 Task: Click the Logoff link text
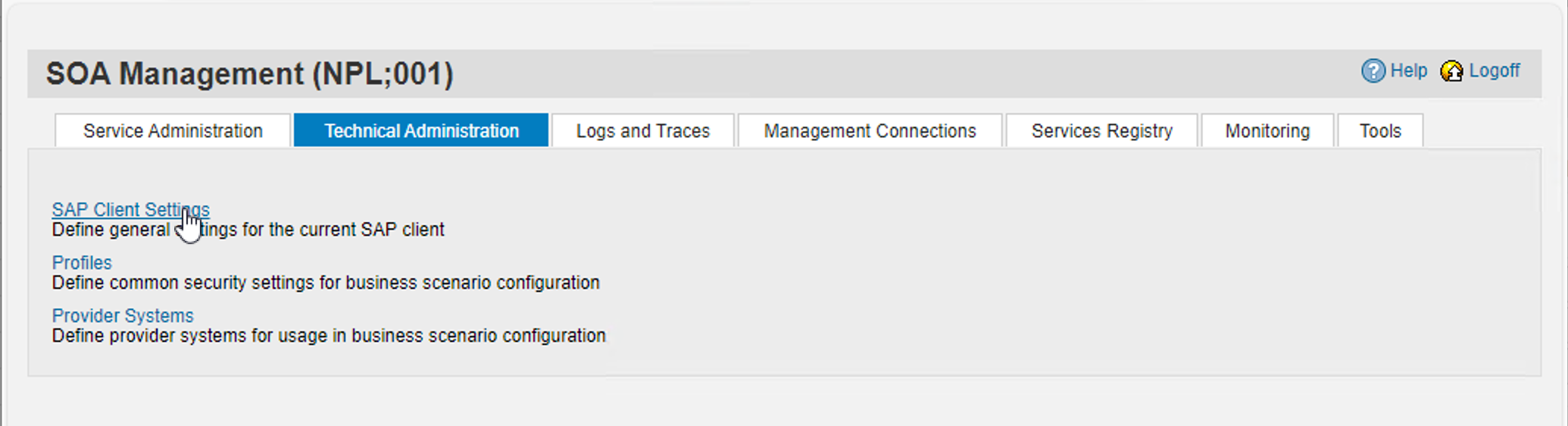tap(1494, 70)
